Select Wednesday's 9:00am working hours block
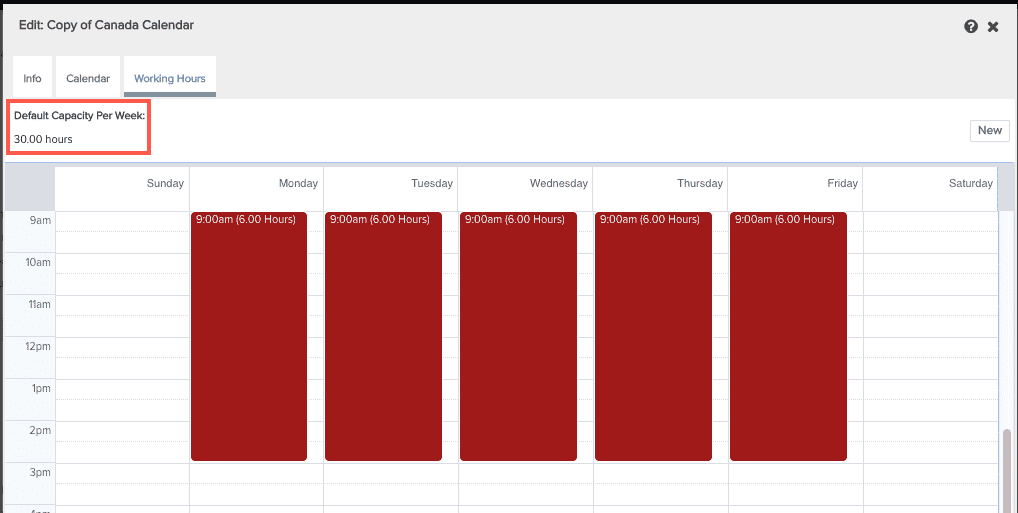This screenshot has width=1018, height=513. point(518,336)
